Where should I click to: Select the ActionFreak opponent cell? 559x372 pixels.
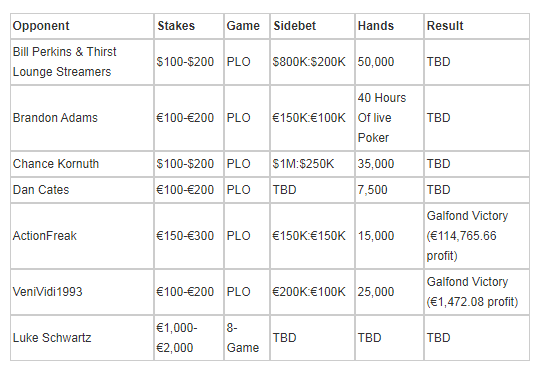pos(82,236)
